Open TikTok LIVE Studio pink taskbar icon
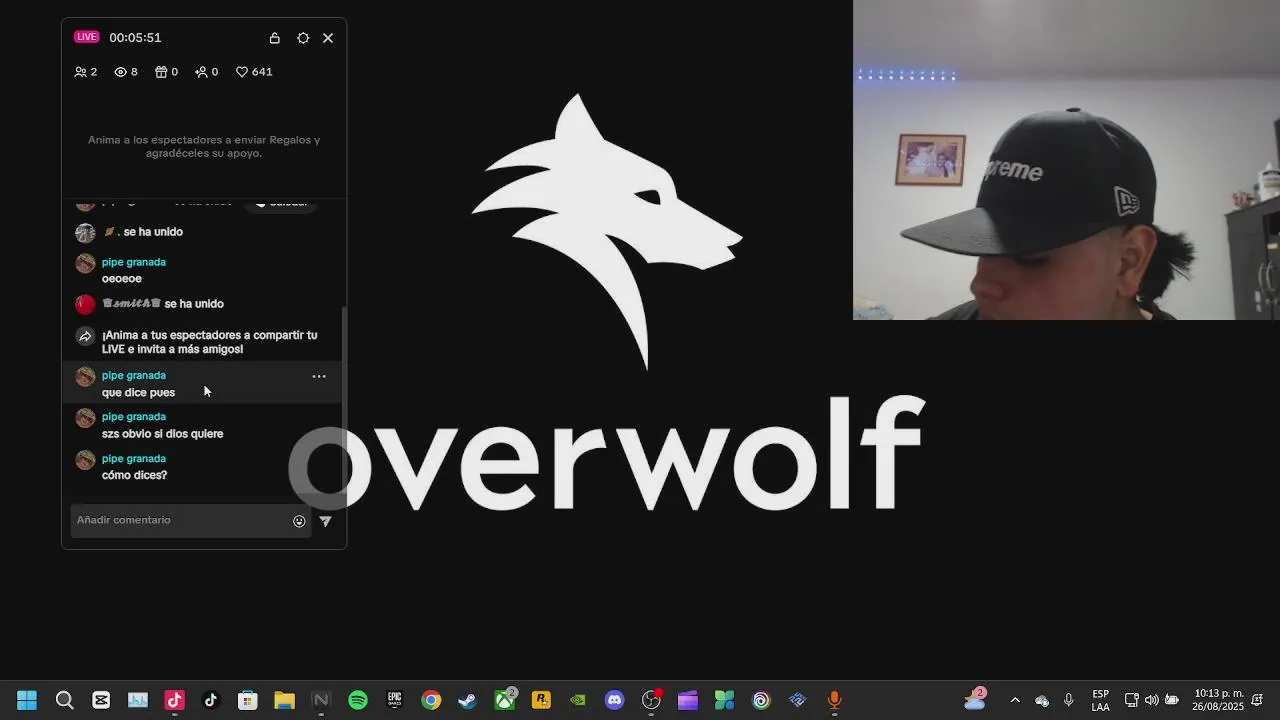This screenshot has width=1280, height=720. (174, 700)
